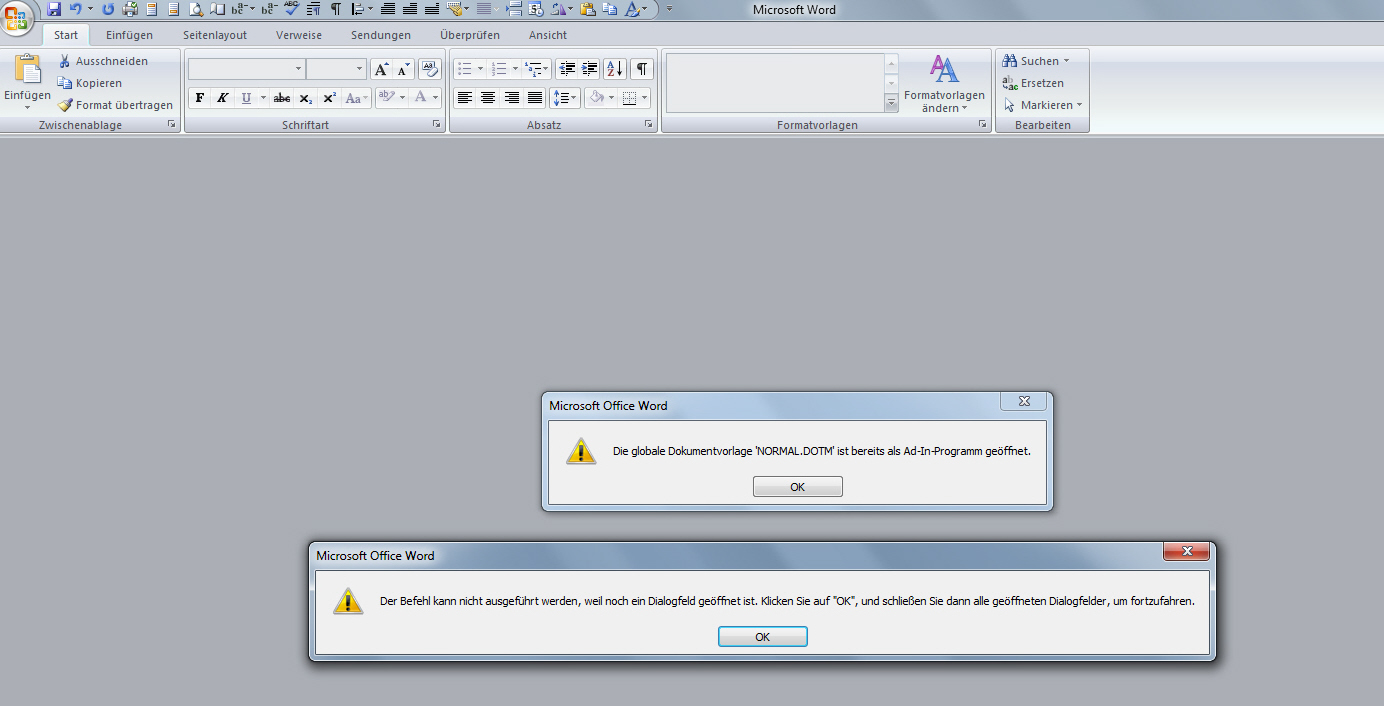Increase font size with the larger A icon
The image size is (1384, 706).
pos(381,69)
